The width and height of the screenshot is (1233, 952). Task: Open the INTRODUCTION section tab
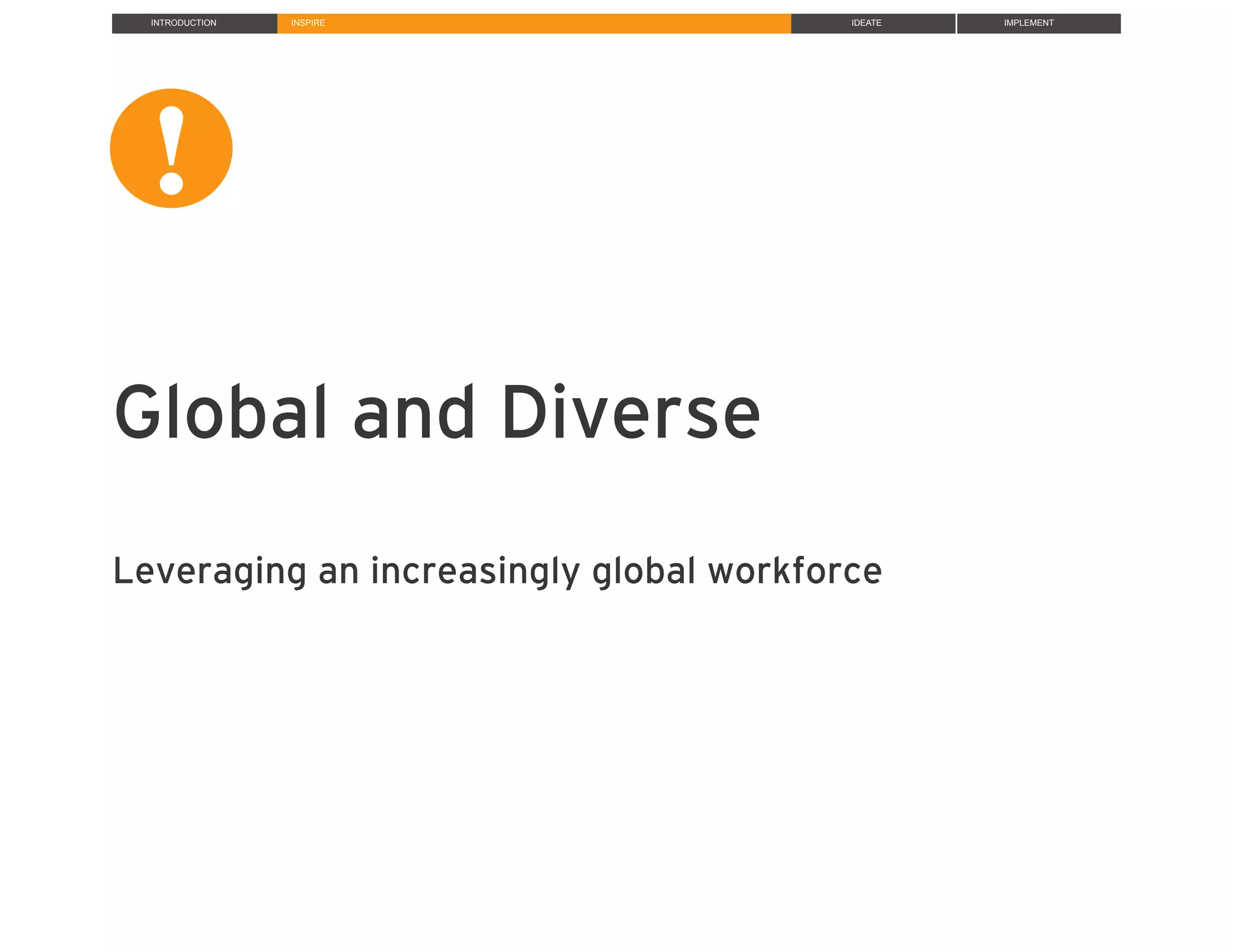194,23
